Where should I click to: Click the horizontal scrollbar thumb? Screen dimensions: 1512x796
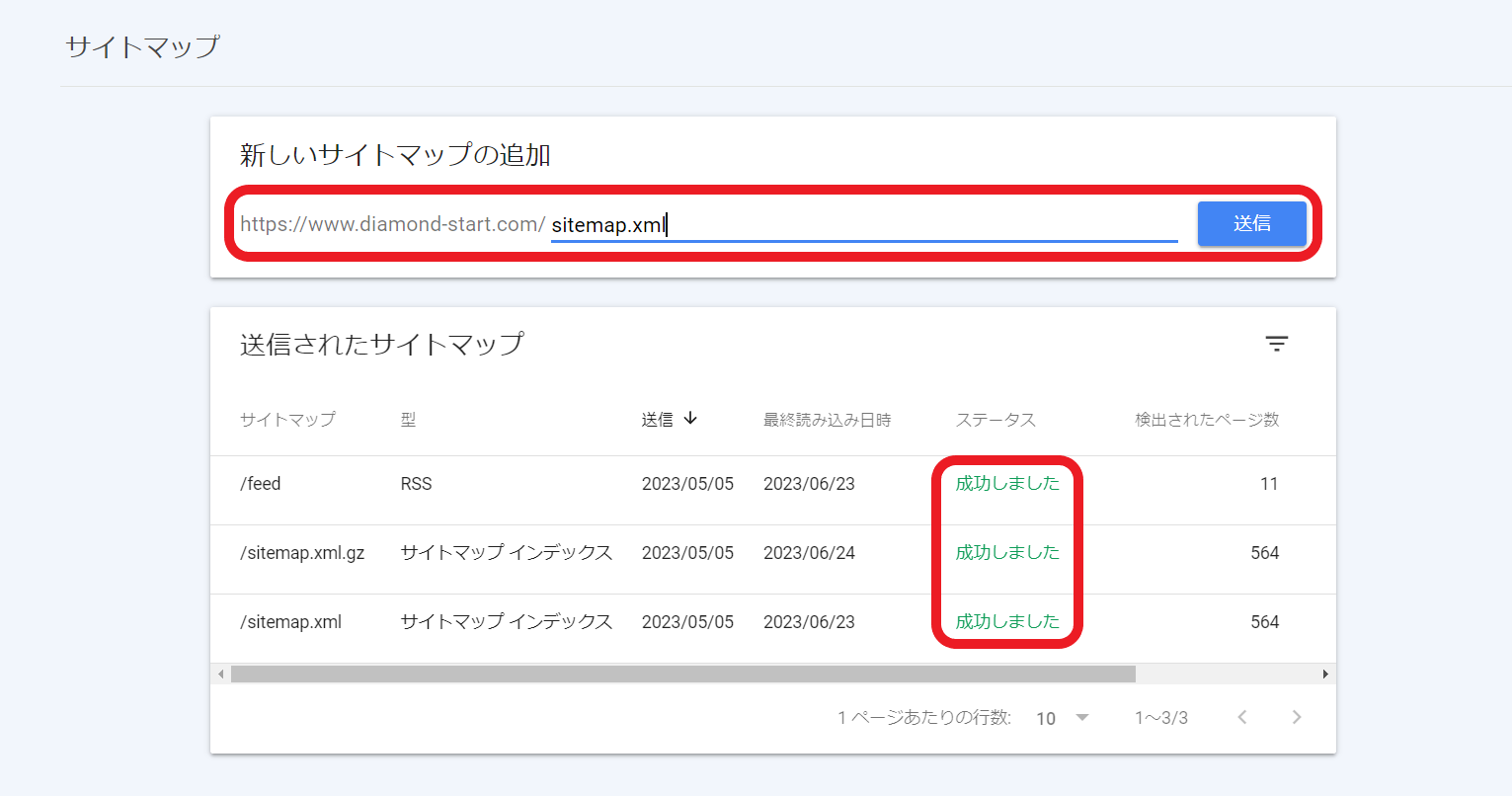click(x=682, y=674)
